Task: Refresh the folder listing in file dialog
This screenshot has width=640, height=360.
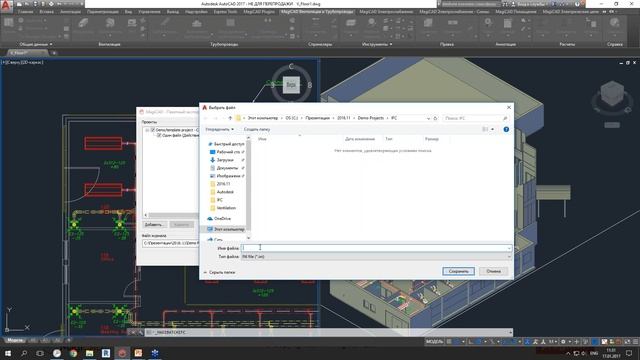Action: coord(436,118)
